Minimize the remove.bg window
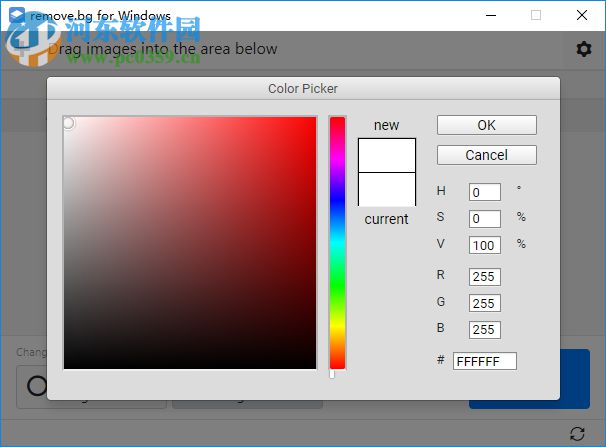 point(491,15)
